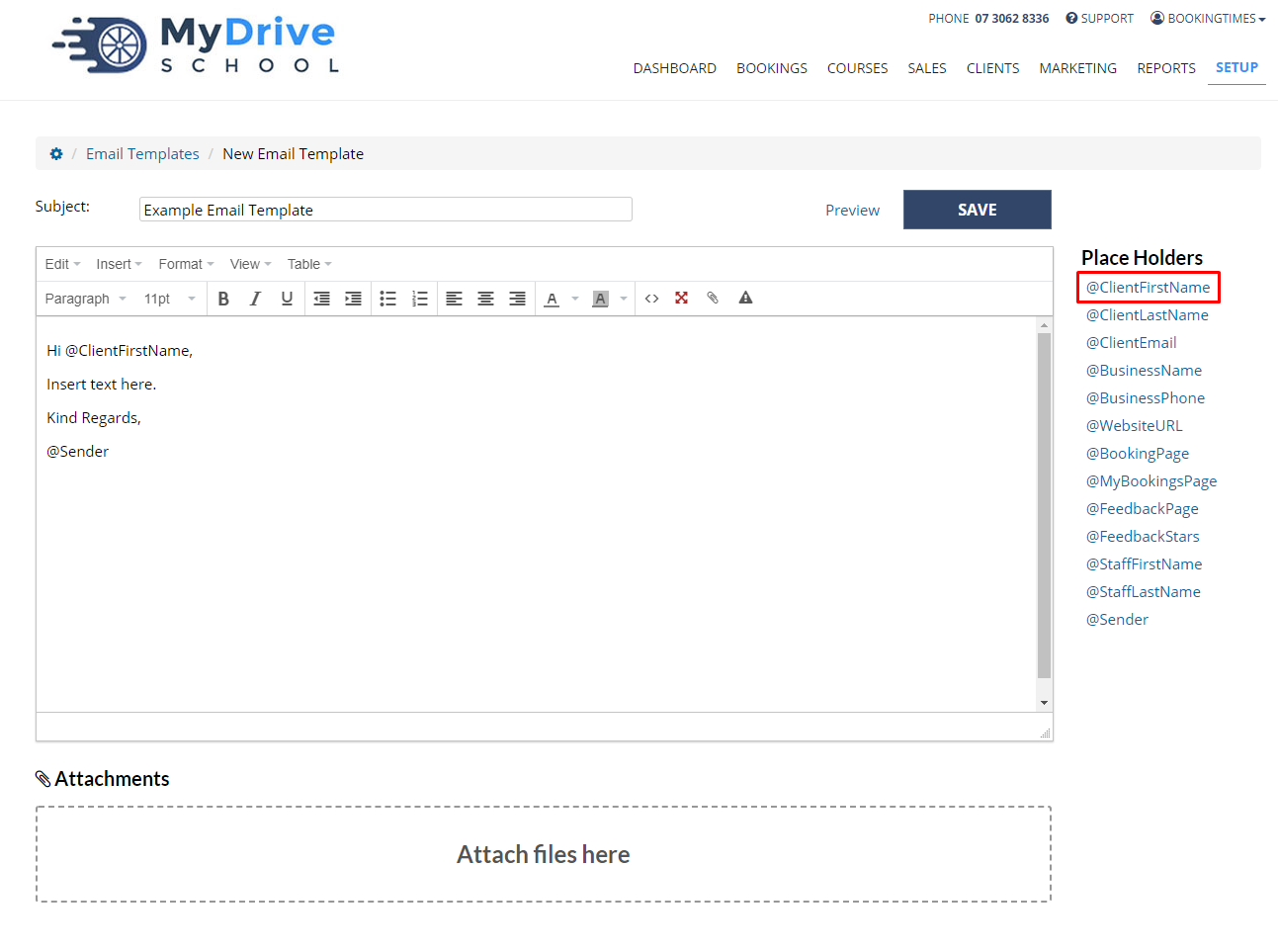Click the user account icon
The width and height of the screenshot is (1278, 952).
point(1157,18)
